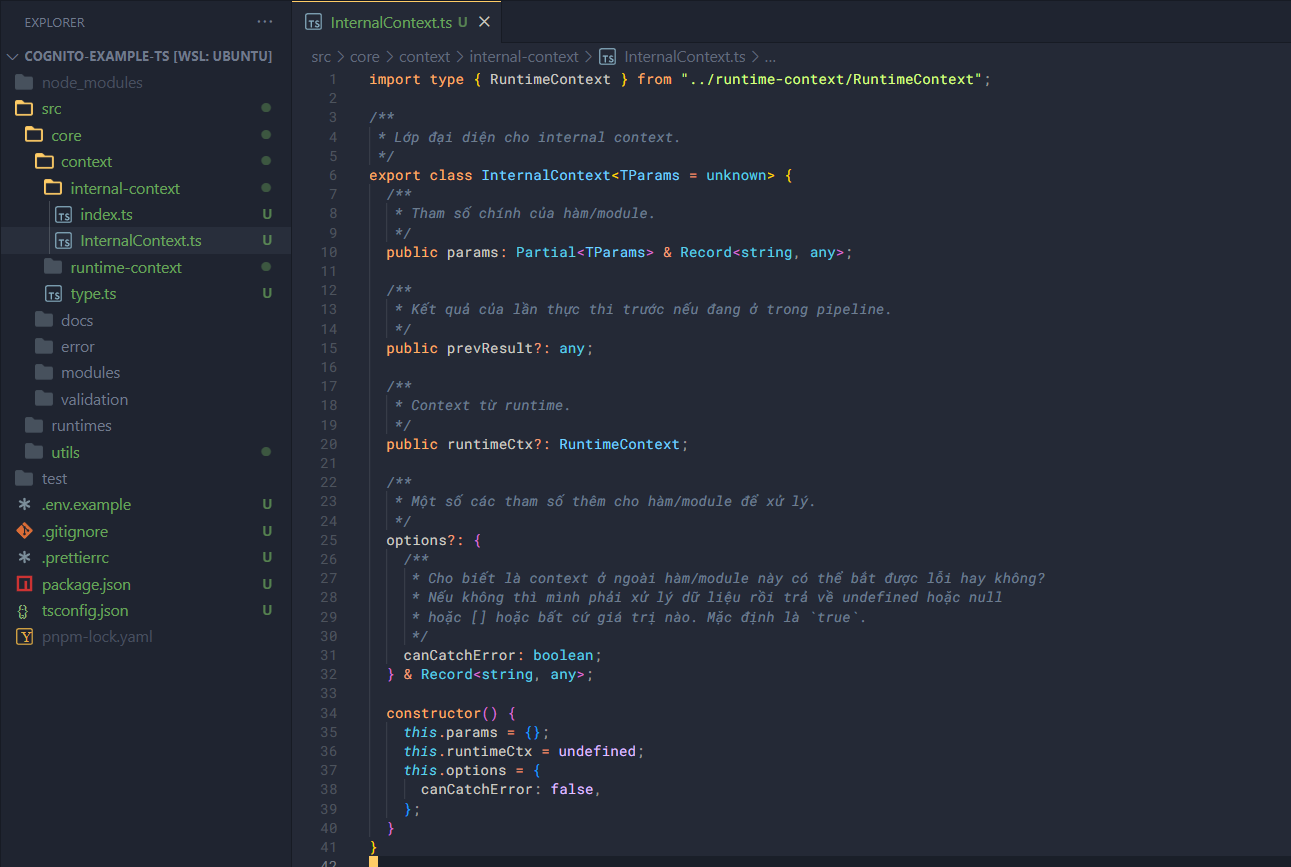Click line number 25 in the gutter
This screenshot has height=867, width=1291.
(329, 541)
